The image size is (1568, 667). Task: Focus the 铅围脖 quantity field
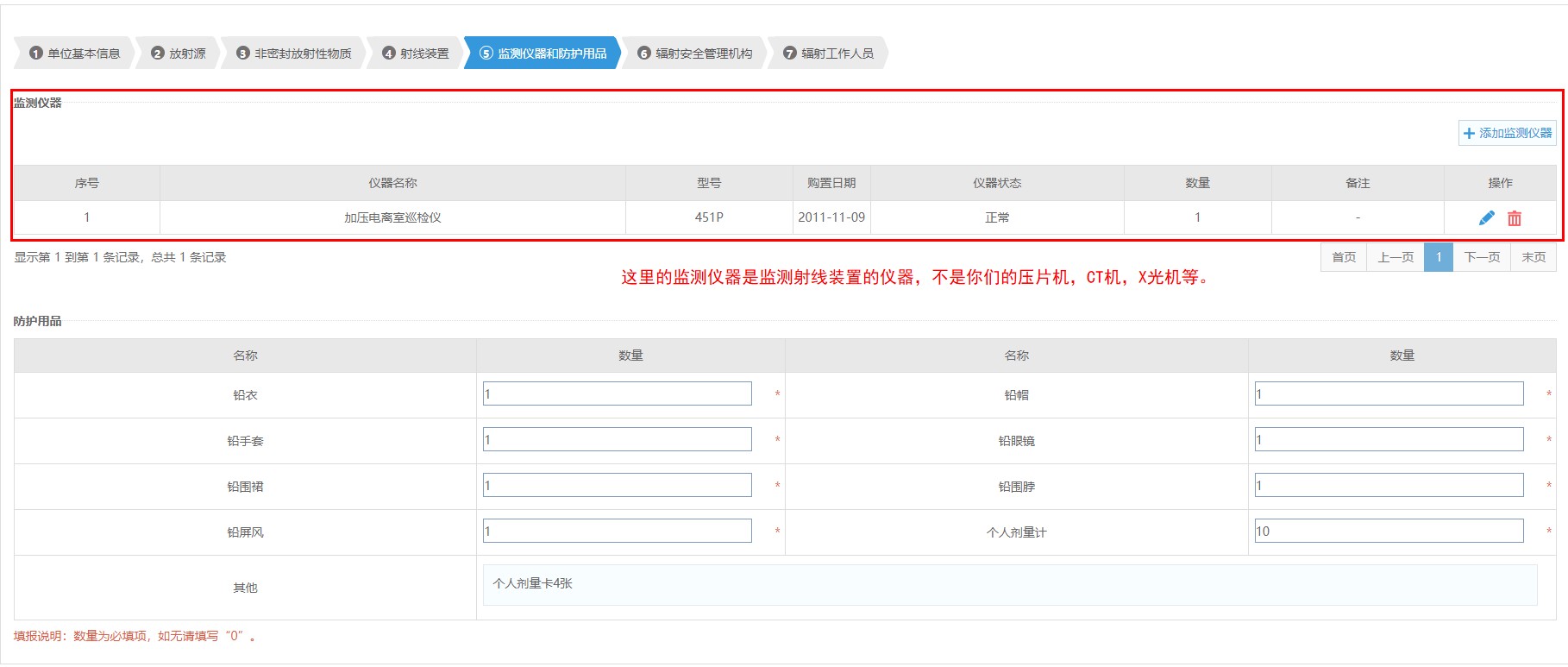point(1389,486)
